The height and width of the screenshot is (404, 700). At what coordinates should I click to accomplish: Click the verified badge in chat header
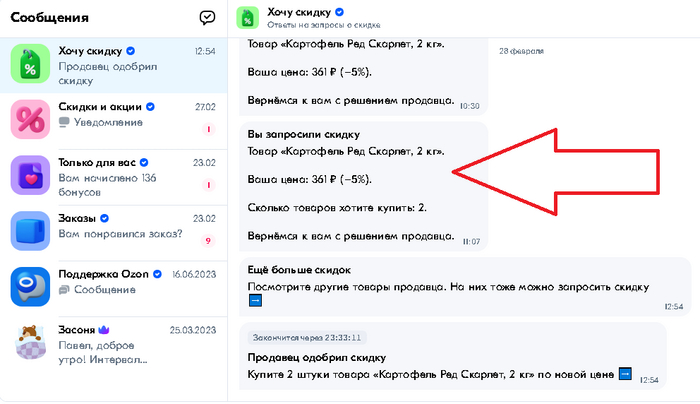[339, 12]
